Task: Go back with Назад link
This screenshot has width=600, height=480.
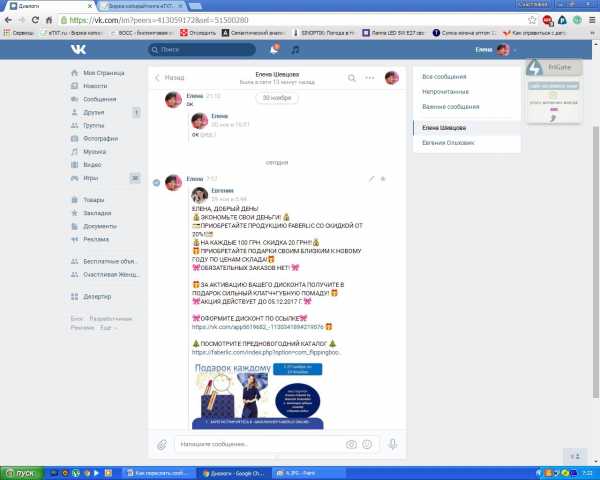Action: click(170, 78)
